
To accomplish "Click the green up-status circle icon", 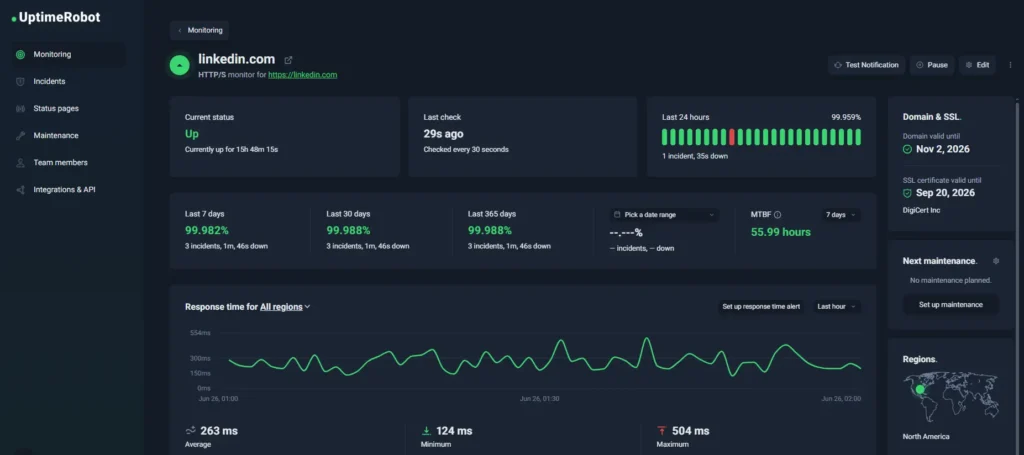I will click(180, 65).
